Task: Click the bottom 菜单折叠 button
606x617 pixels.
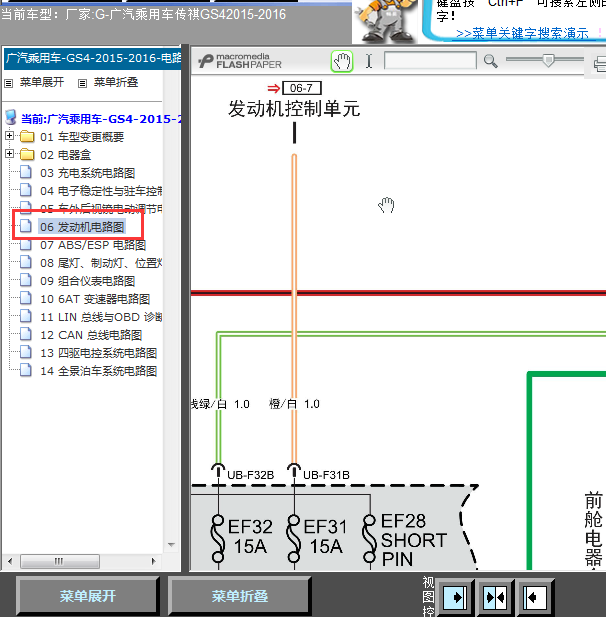Action: pyautogui.click(x=240, y=596)
